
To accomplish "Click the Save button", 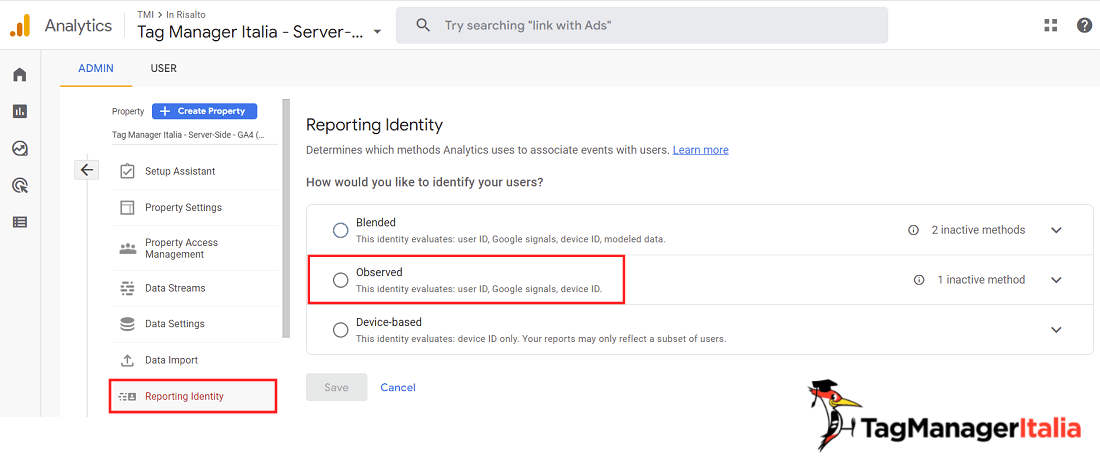I will 337,387.
